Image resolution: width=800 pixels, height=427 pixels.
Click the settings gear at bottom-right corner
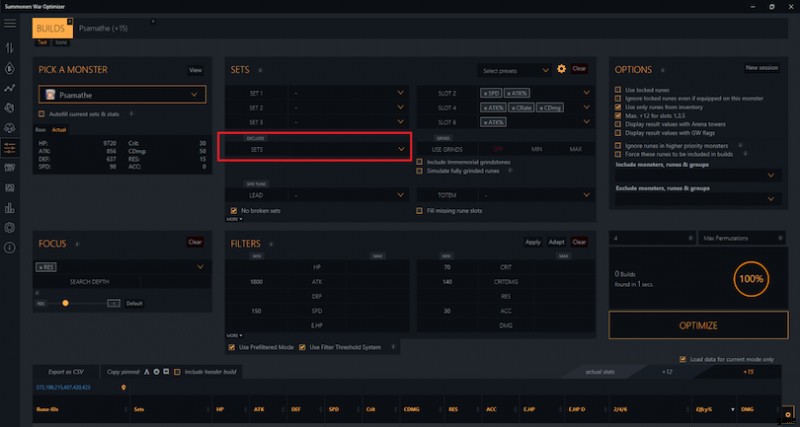pos(788,413)
